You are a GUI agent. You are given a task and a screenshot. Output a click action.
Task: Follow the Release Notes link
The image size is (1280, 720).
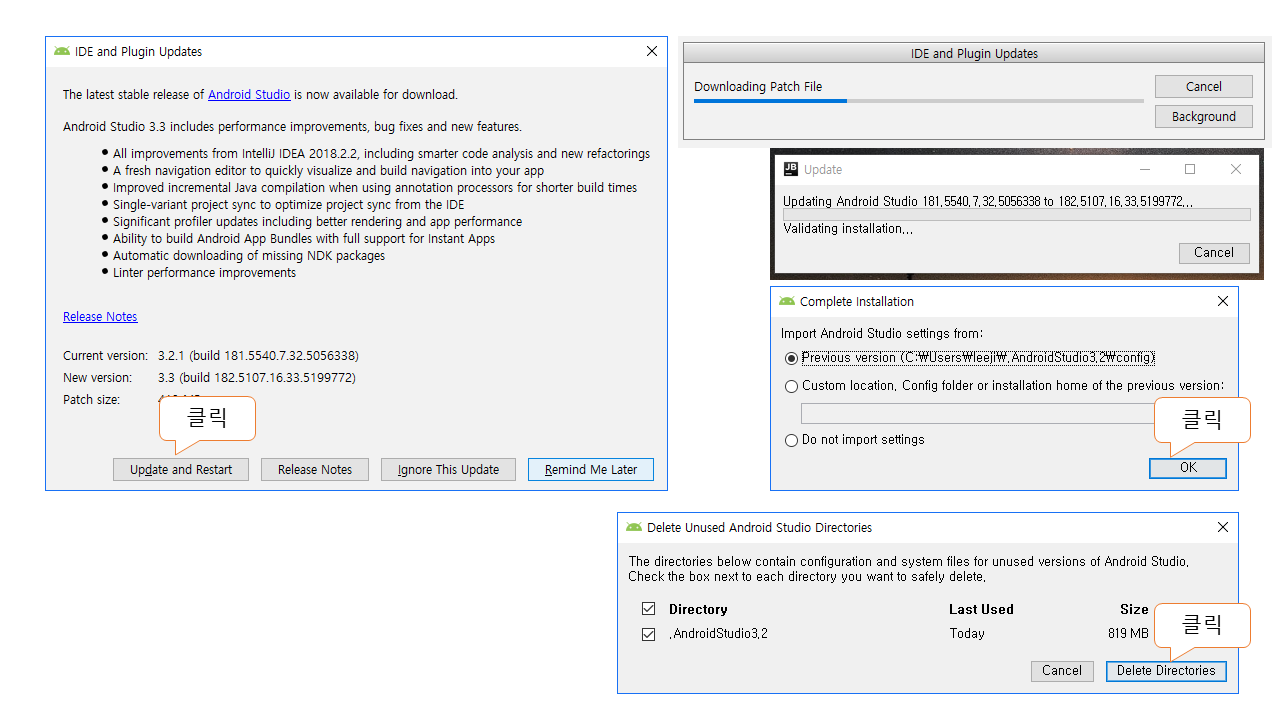[100, 317]
